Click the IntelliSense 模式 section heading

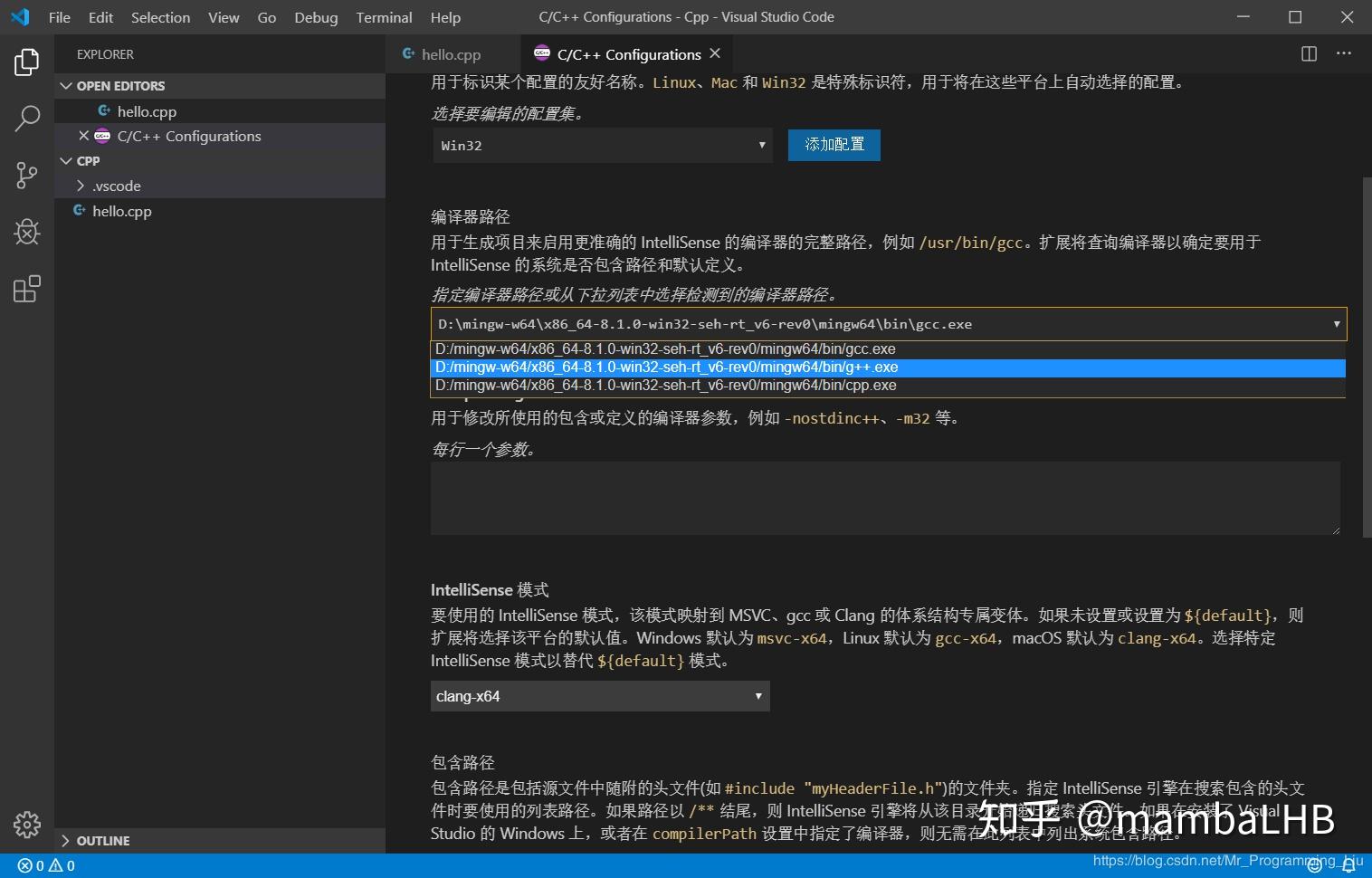490,590
